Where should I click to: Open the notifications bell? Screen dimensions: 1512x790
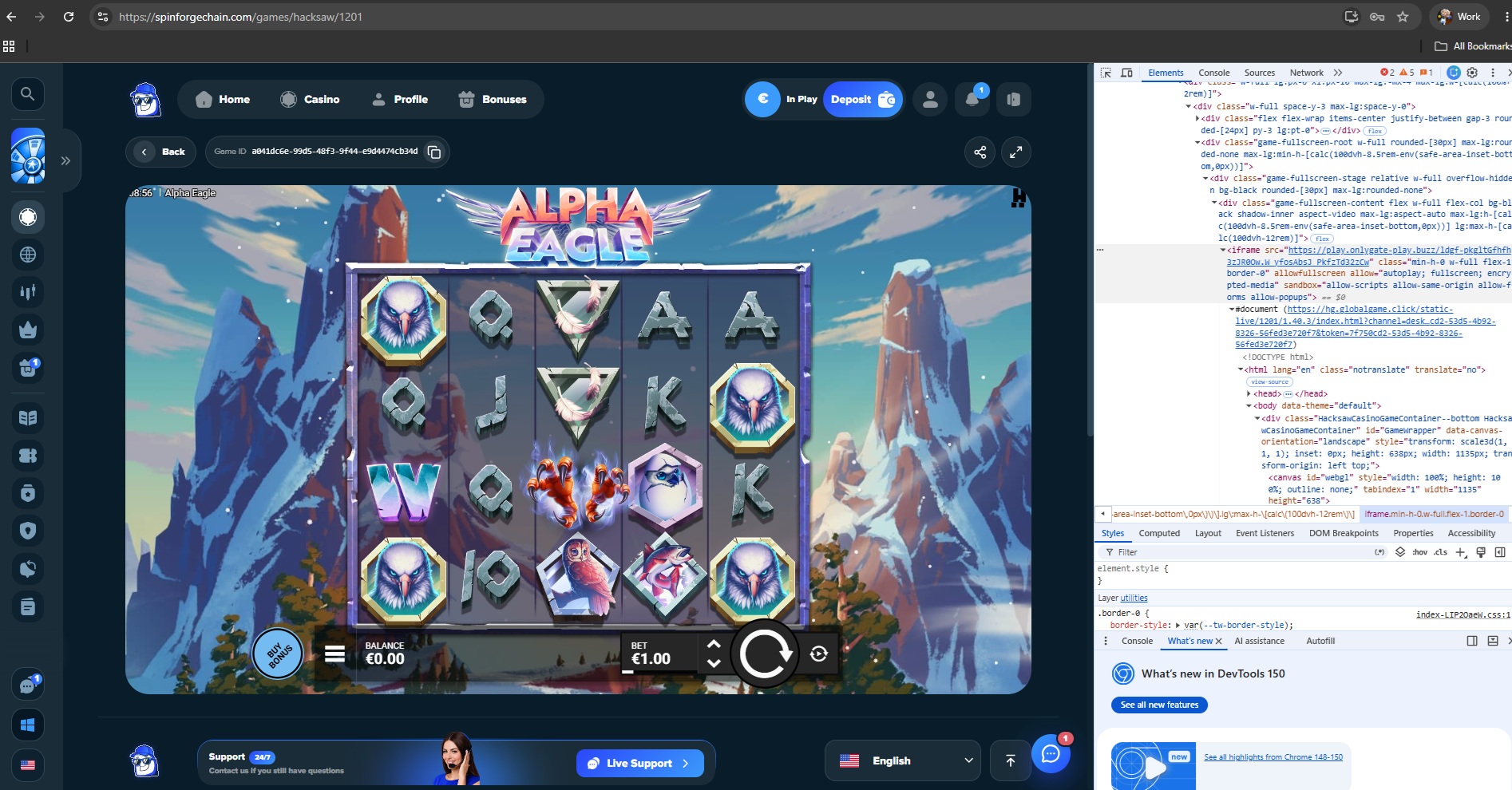[972, 100]
